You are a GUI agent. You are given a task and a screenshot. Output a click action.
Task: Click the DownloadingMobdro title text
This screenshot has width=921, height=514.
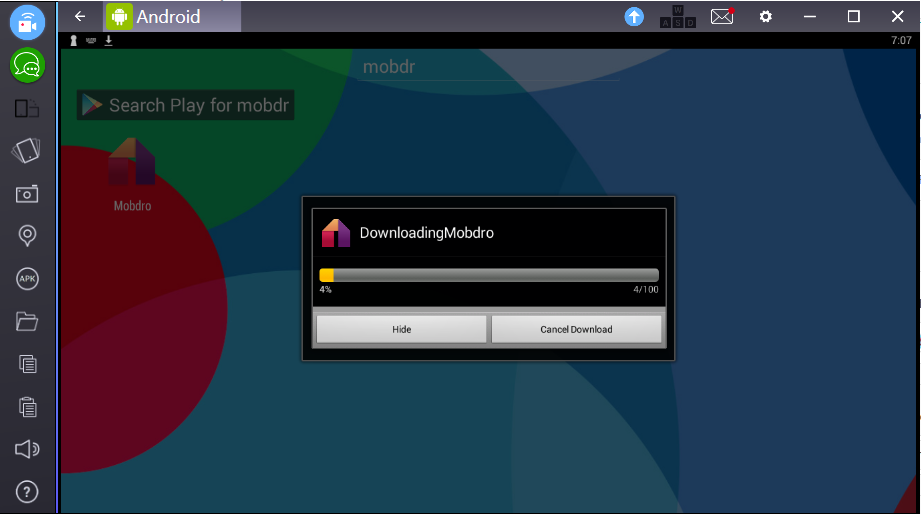[x=426, y=233]
